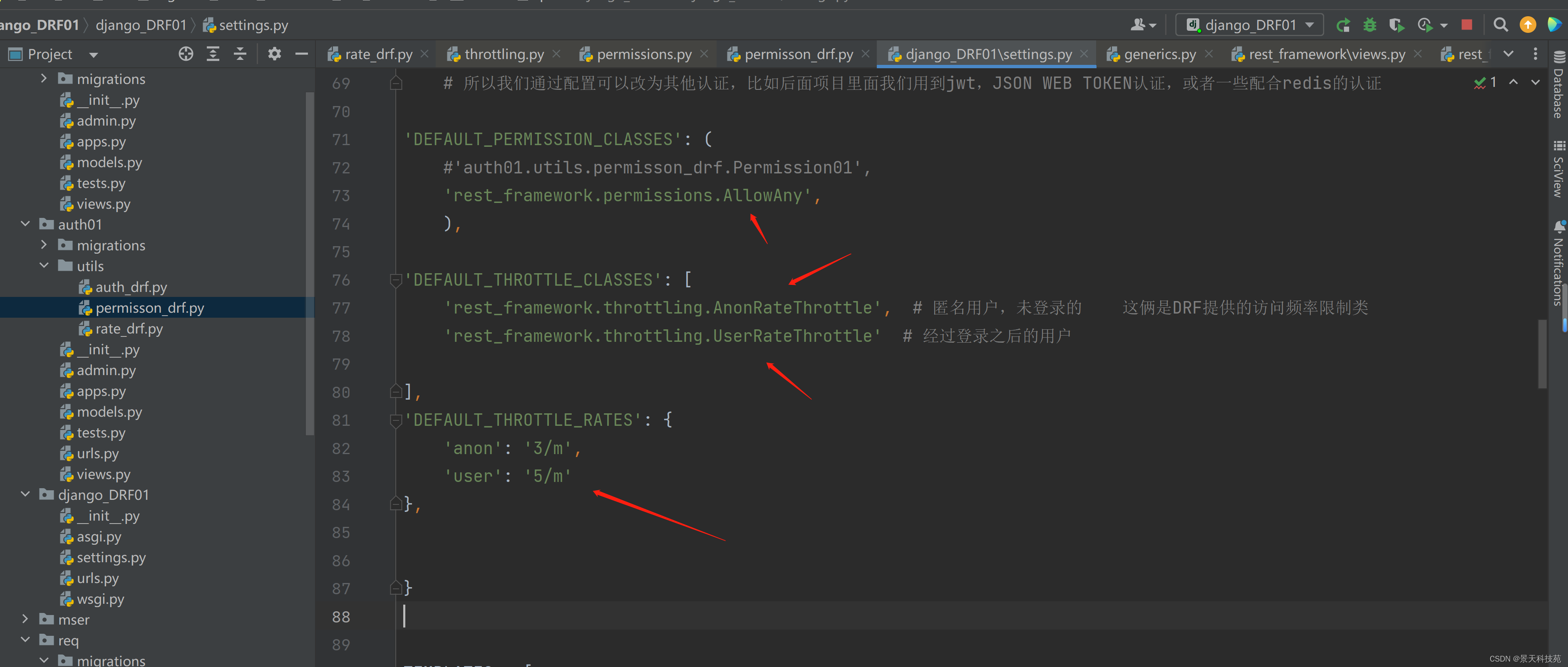Click the inspection checkmark indicator
Screen dimensions: 1568x667
point(1485,82)
